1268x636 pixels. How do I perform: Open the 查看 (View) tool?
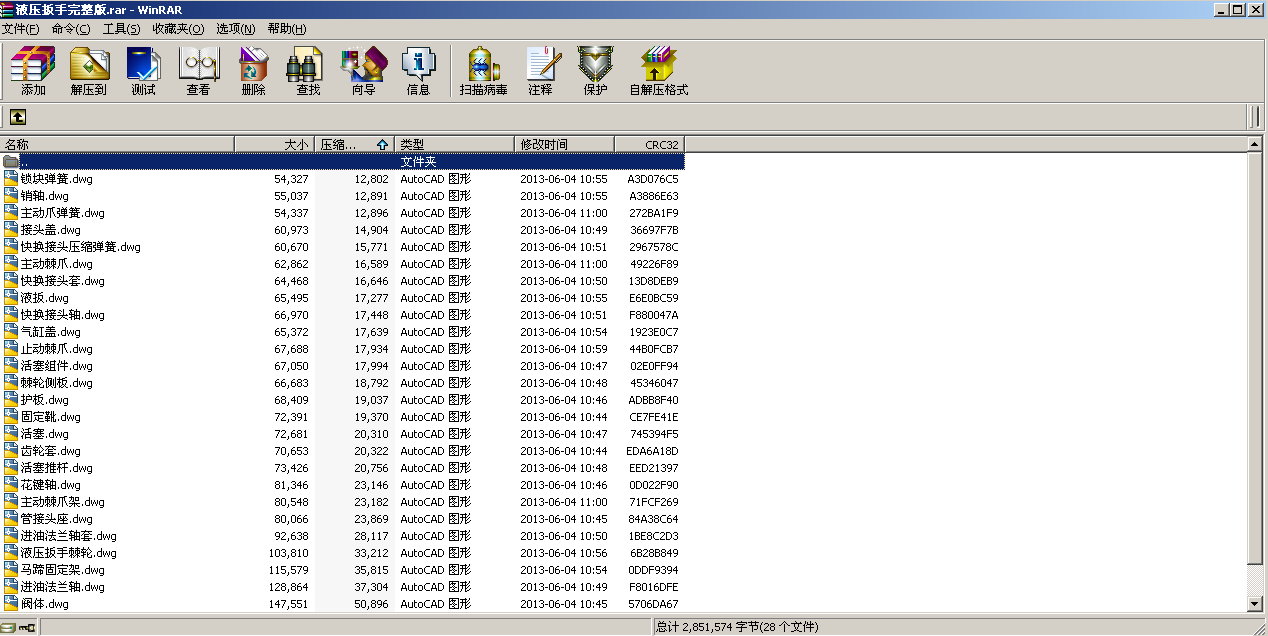(199, 70)
